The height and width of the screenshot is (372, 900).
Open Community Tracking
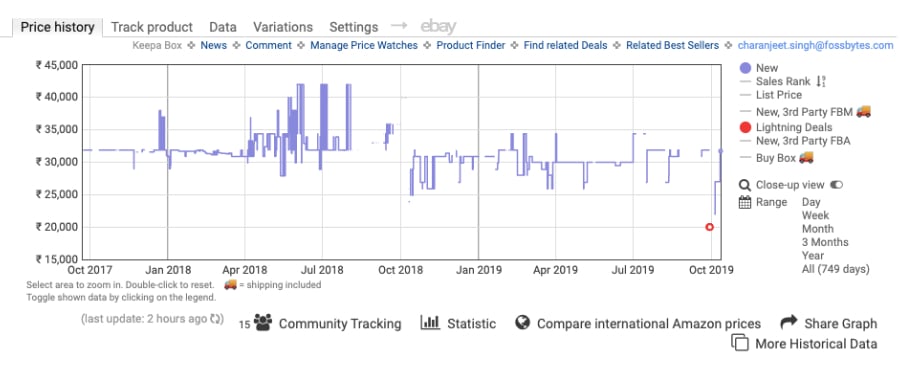[340, 323]
